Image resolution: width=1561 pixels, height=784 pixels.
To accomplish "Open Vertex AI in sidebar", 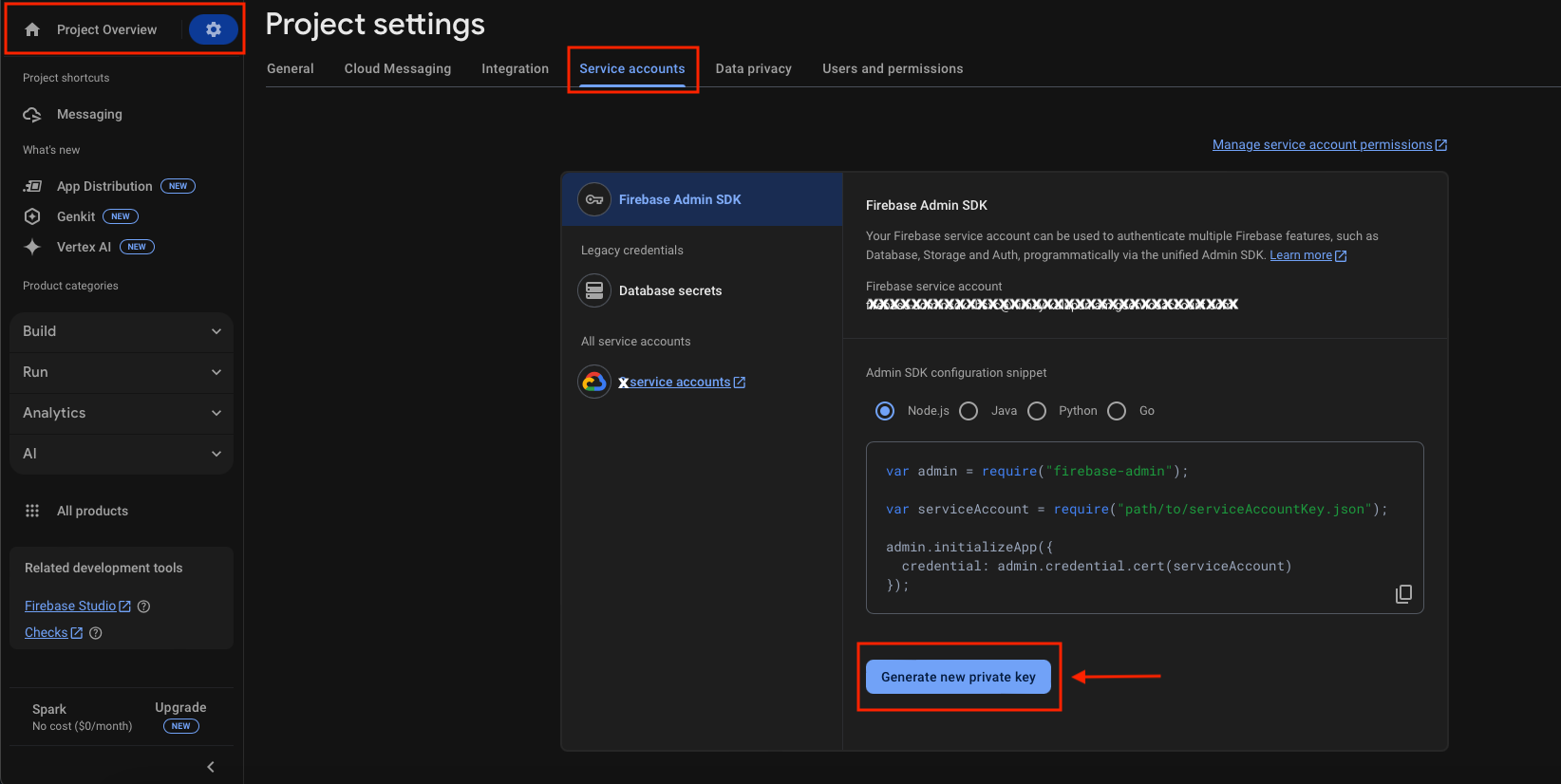I will point(84,247).
